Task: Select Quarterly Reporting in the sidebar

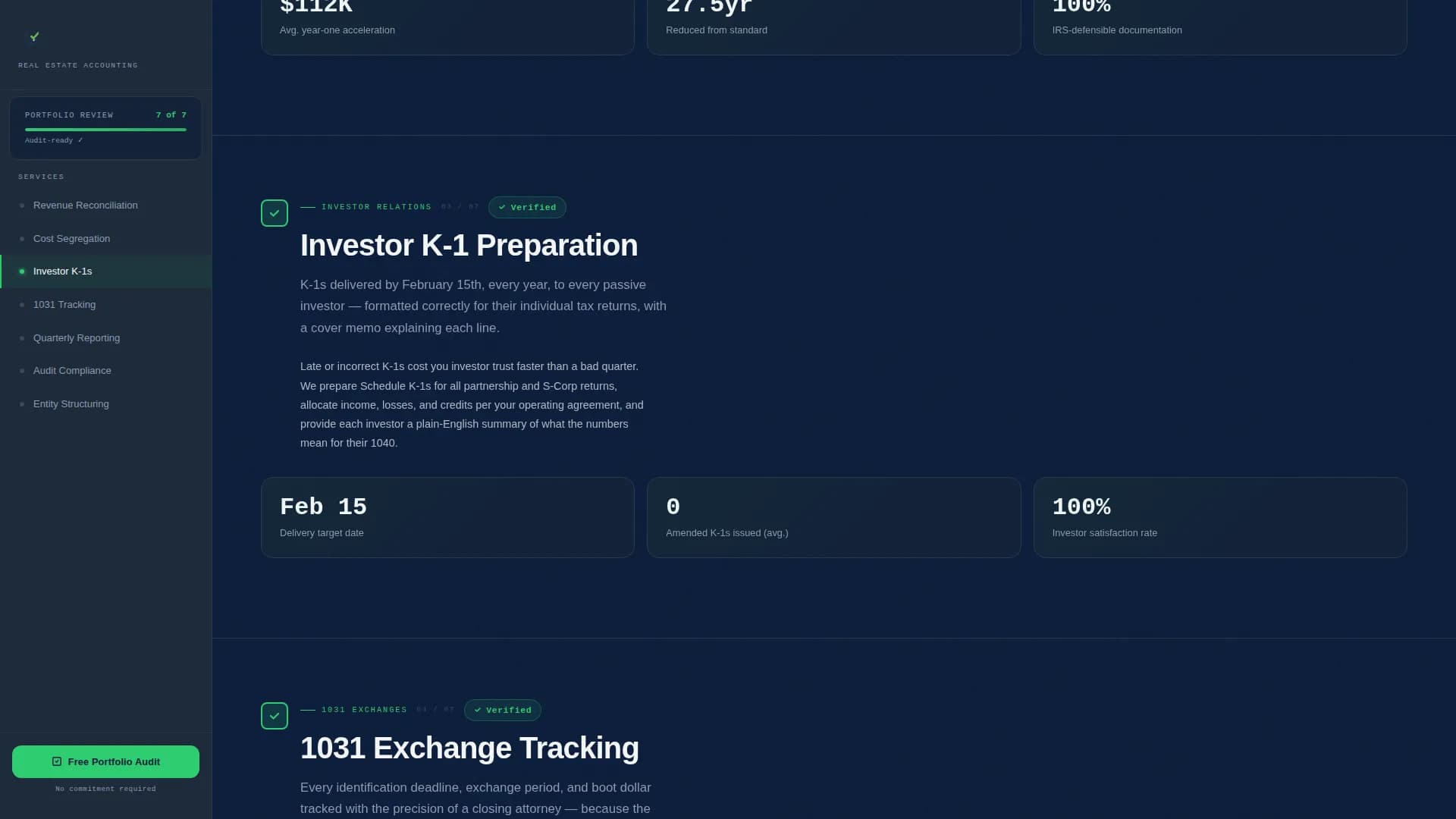Action: tap(77, 337)
